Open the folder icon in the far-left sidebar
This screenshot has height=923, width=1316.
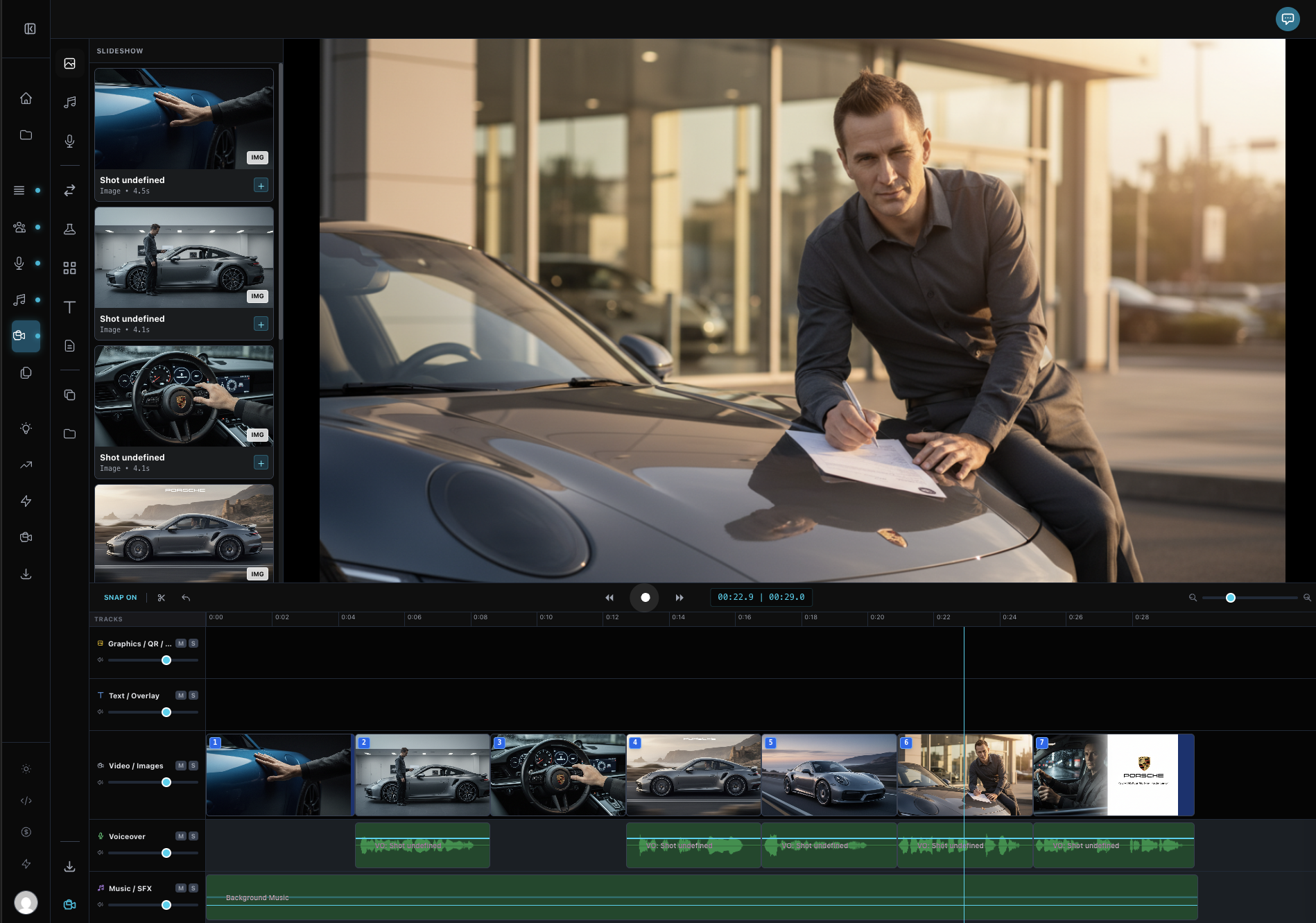(26, 135)
